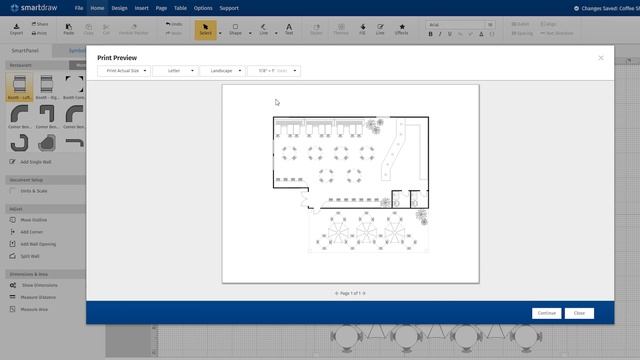Viewport: 640px width, 360px height.
Task: Toggle bold formatting
Action: click(x=430, y=34)
